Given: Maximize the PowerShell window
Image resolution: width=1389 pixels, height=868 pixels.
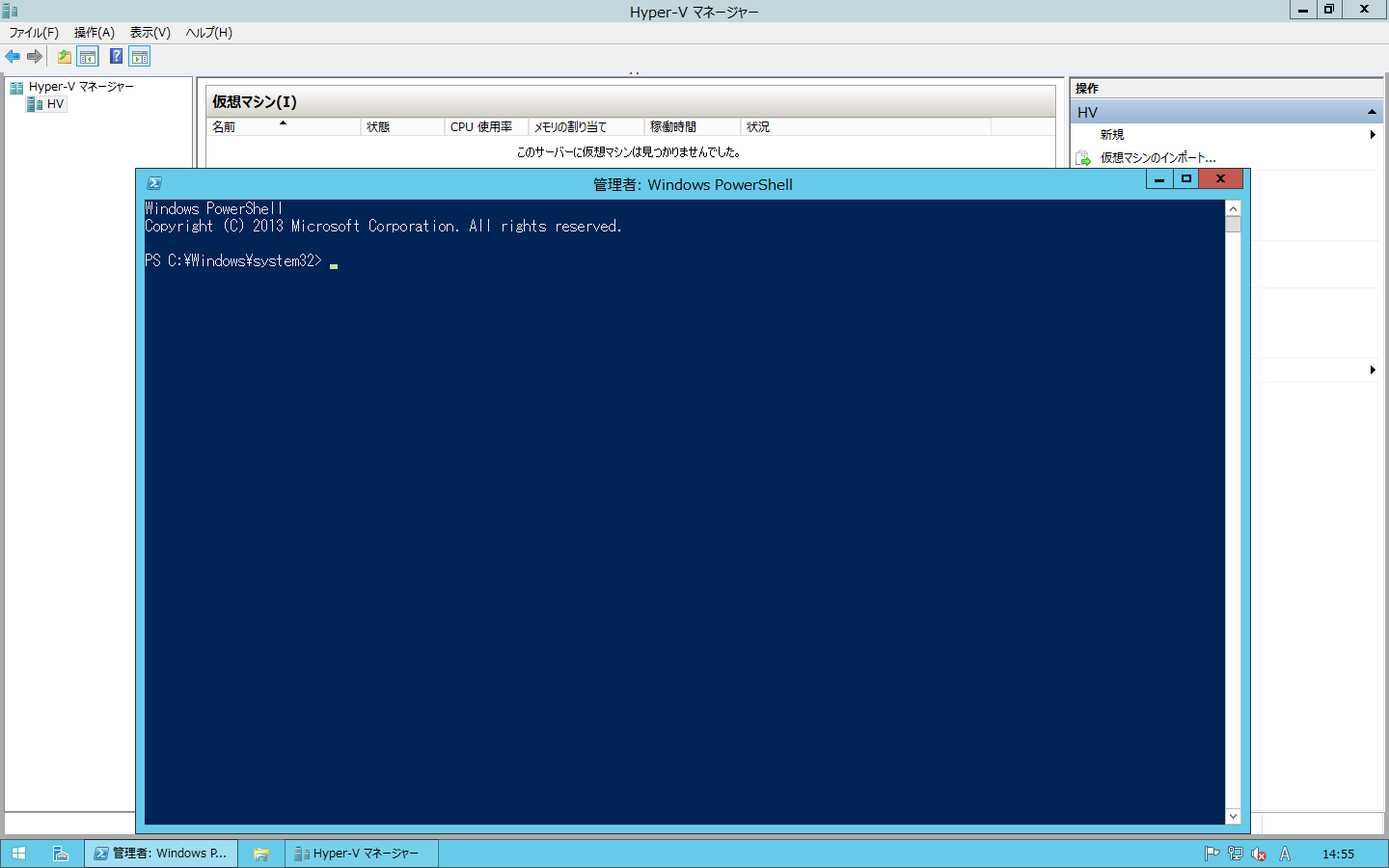Looking at the screenshot, I should click(1186, 179).
